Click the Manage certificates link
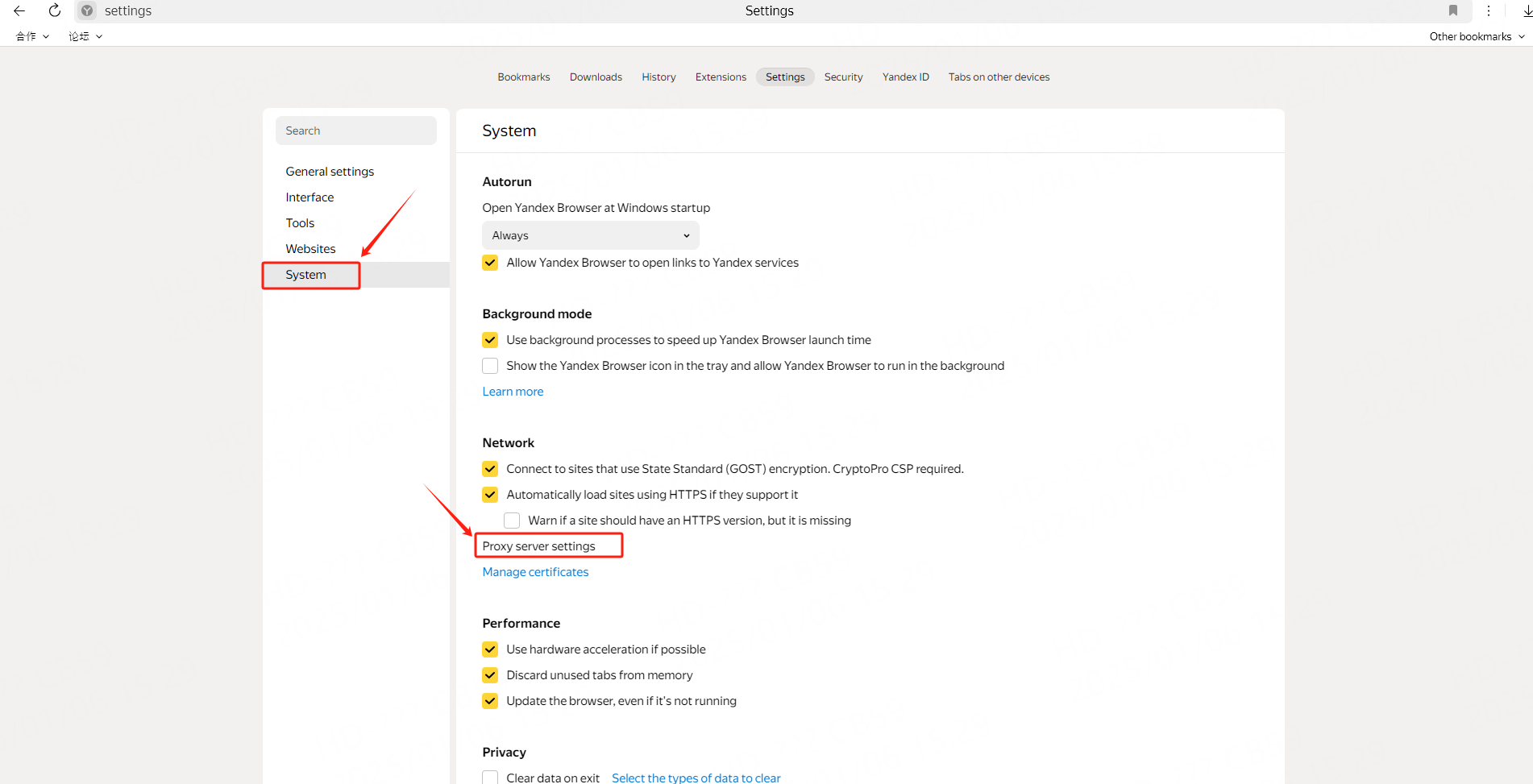Viewport: 1533px width, 784px height. (535, 572)
